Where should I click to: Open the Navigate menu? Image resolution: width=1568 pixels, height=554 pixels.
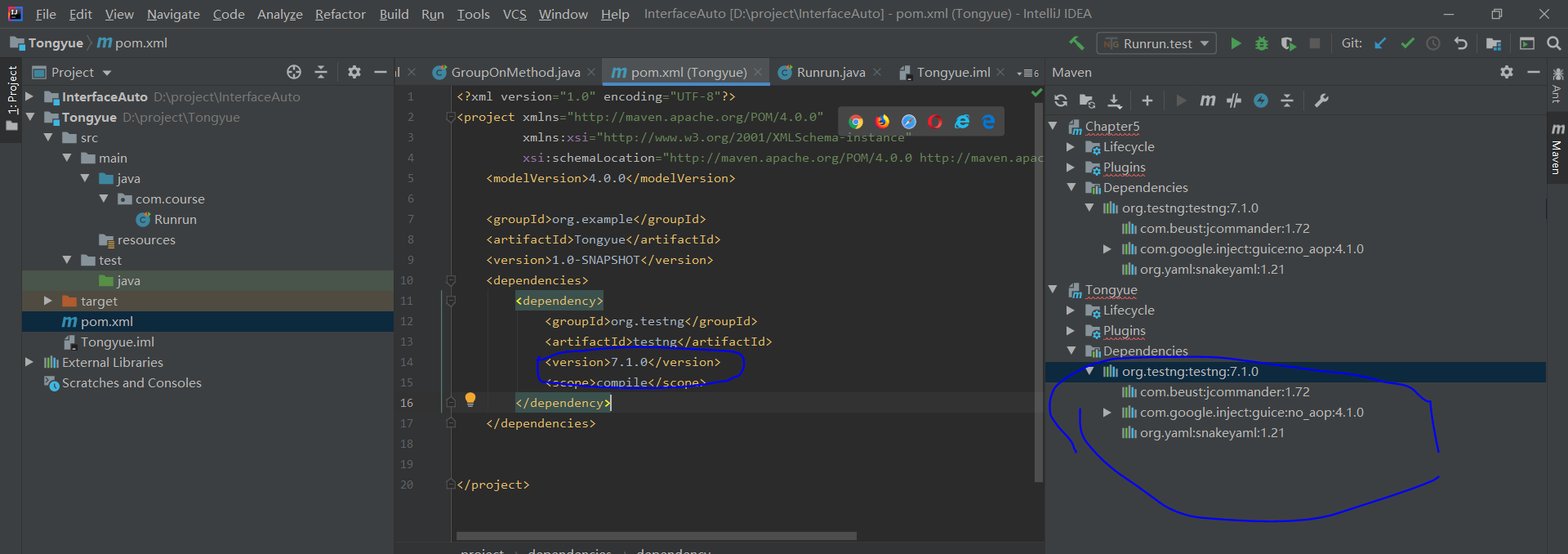pyautogui.click(x=173, y=14)
